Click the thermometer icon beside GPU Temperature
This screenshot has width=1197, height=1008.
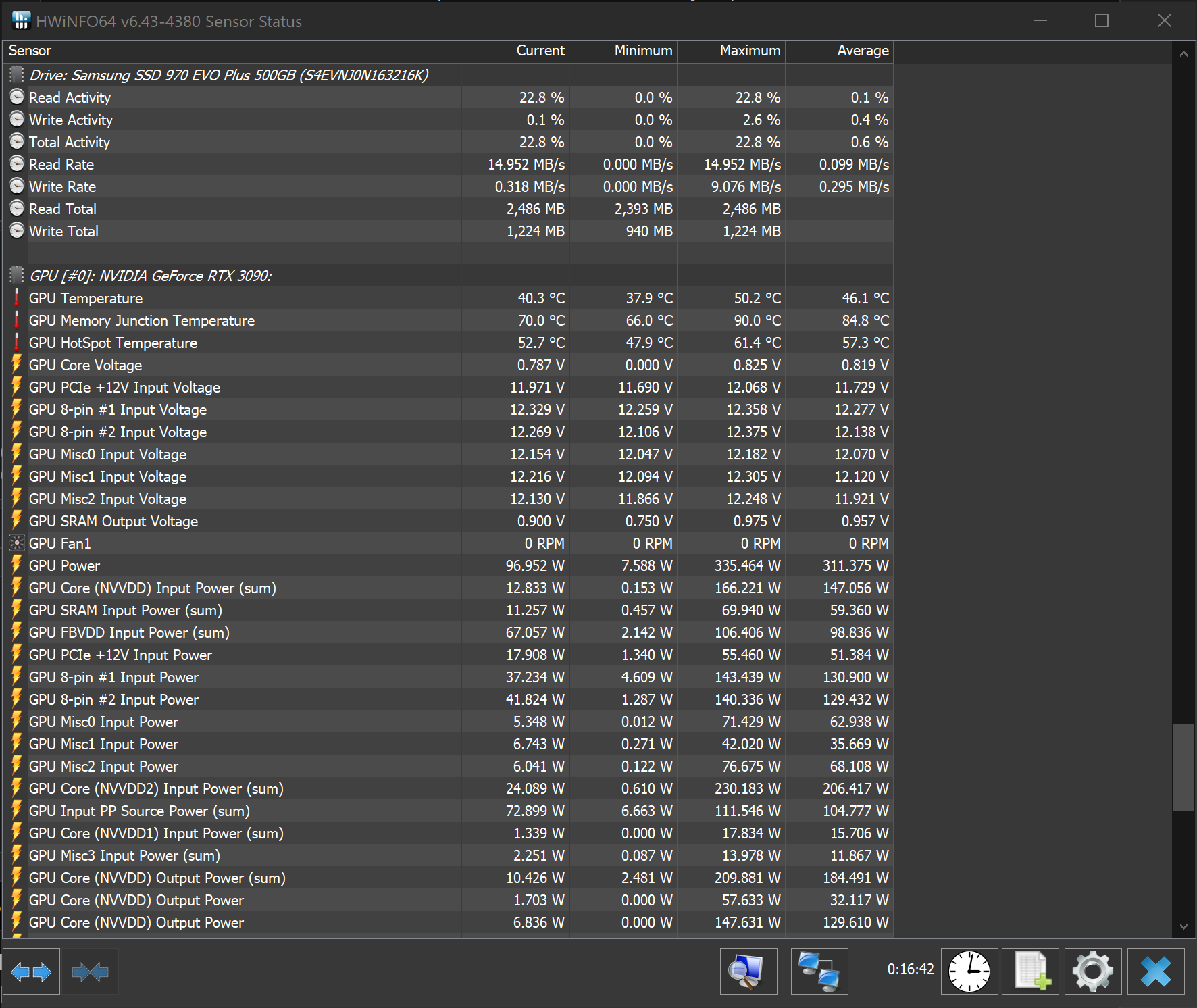[x=16, y=298]
